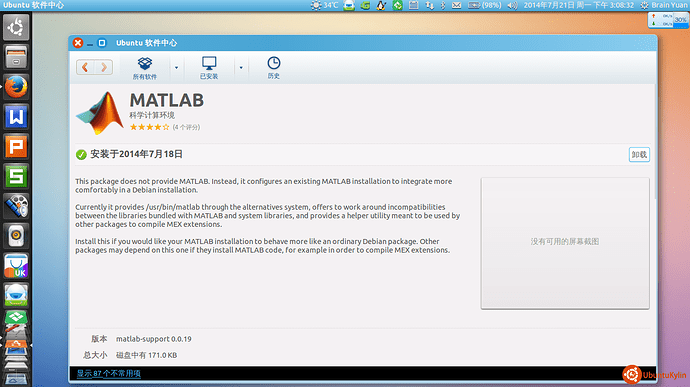Open the speaker music player launcher icon
Screen dimensions: 690x387
16,236
